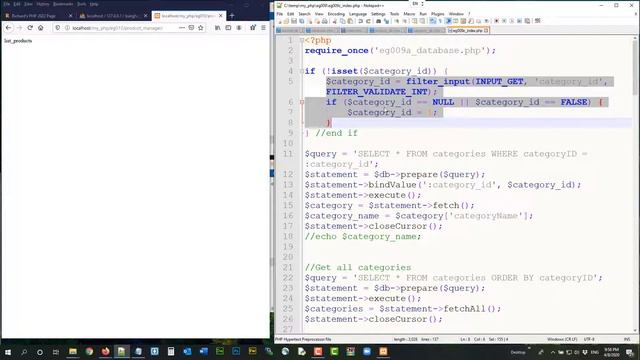The height and width of the screenshot is (360, 640).
Task: Close the active localhost Firefox tab
Action: click(221, 16)
